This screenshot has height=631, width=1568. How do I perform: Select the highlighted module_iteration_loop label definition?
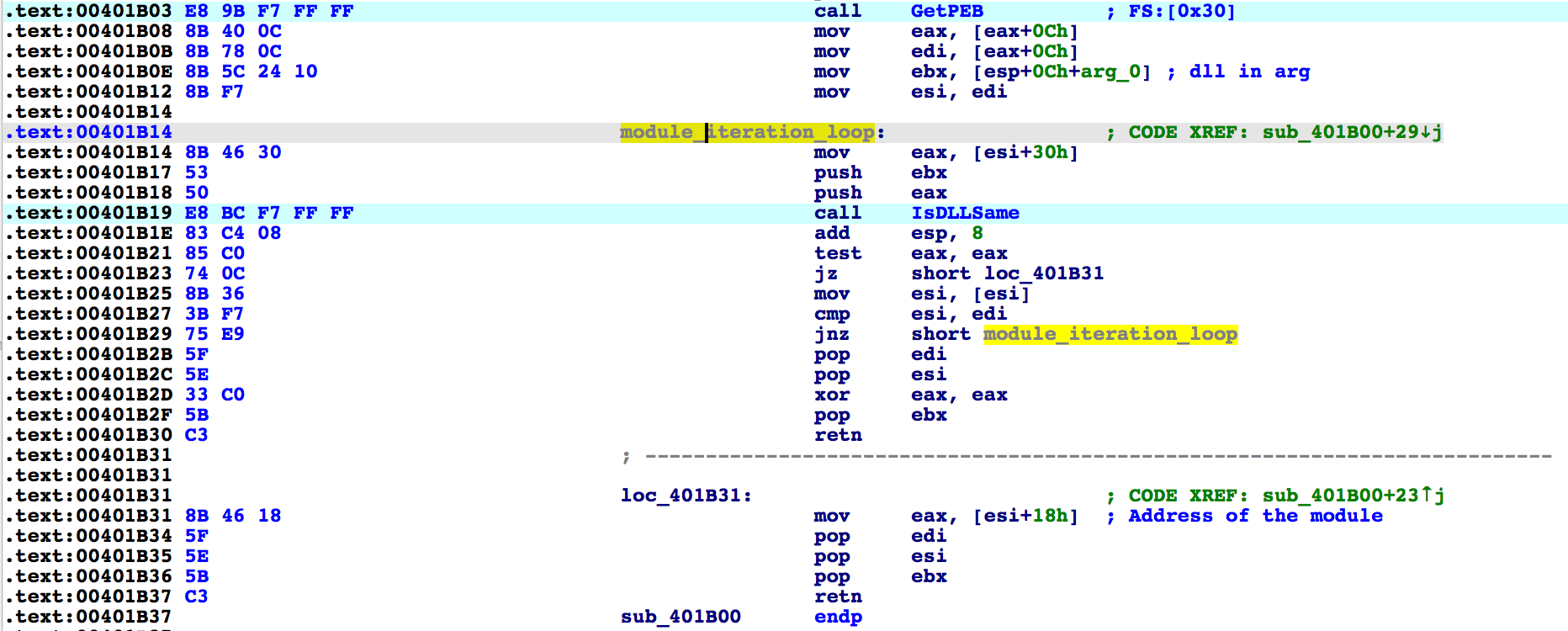(747, 132)
